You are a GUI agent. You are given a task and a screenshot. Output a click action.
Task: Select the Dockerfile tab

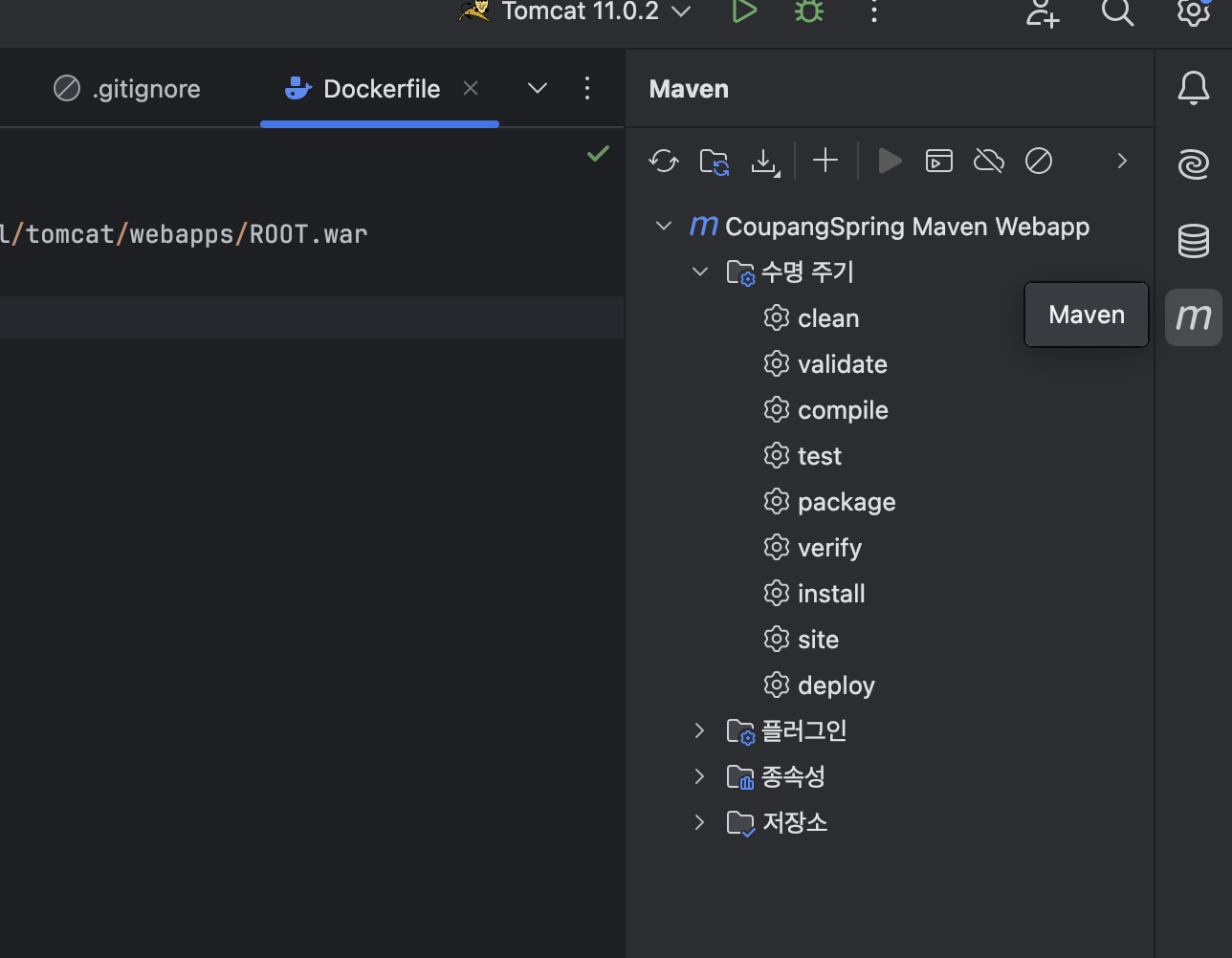[381, 88]
